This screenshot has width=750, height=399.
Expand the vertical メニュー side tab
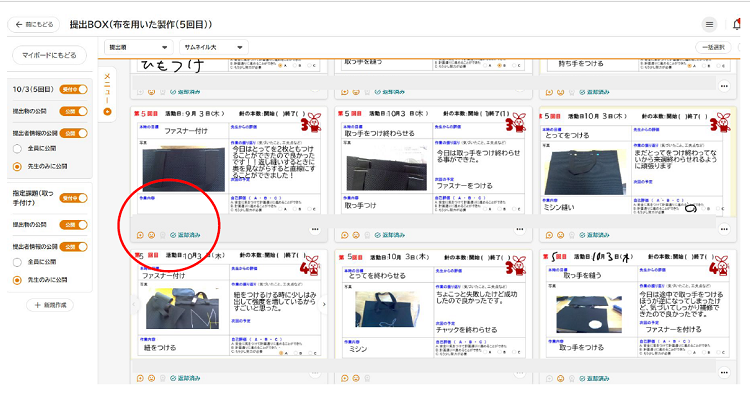pyautogui.click(x=107, y=94)
